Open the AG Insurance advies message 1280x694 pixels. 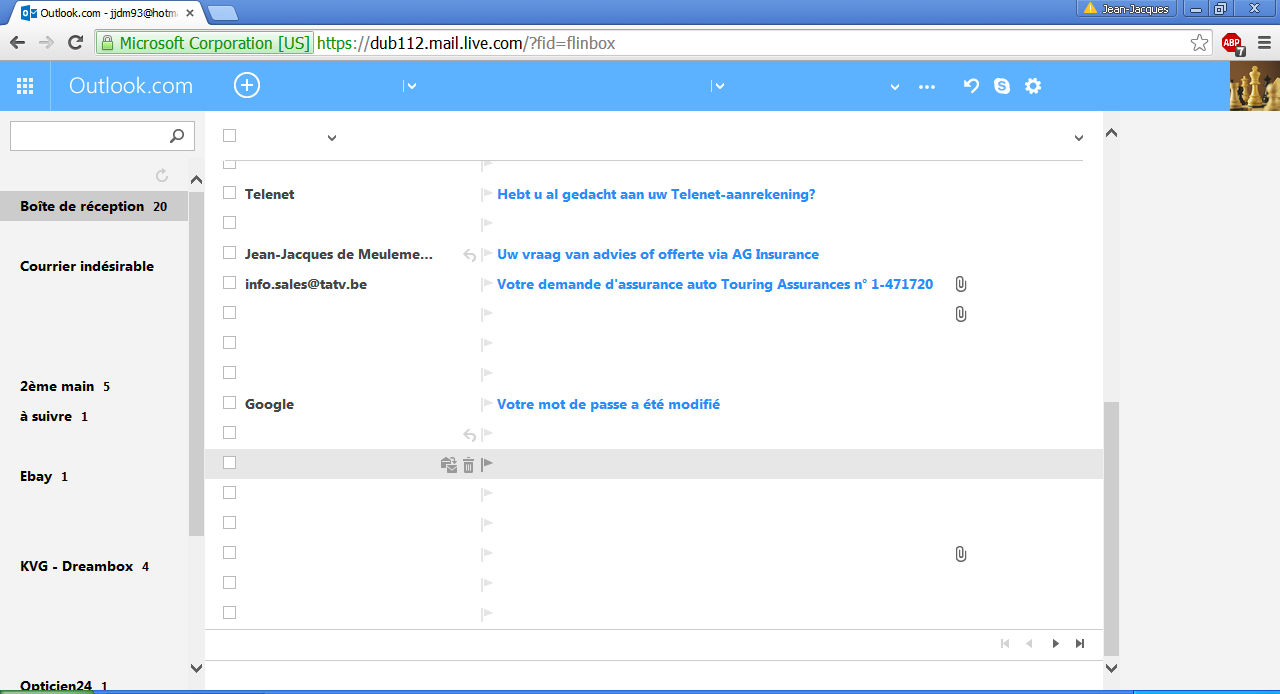click(x=658, y=254)
